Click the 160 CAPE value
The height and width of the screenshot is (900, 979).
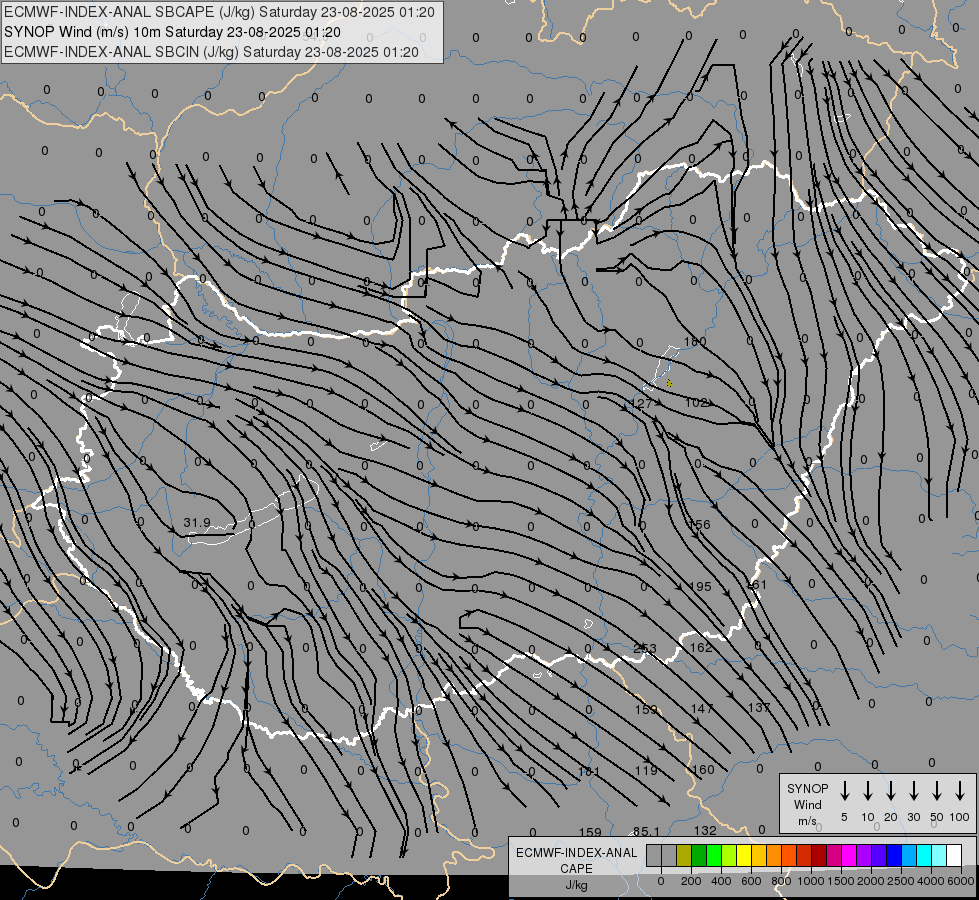coord(703,769)
